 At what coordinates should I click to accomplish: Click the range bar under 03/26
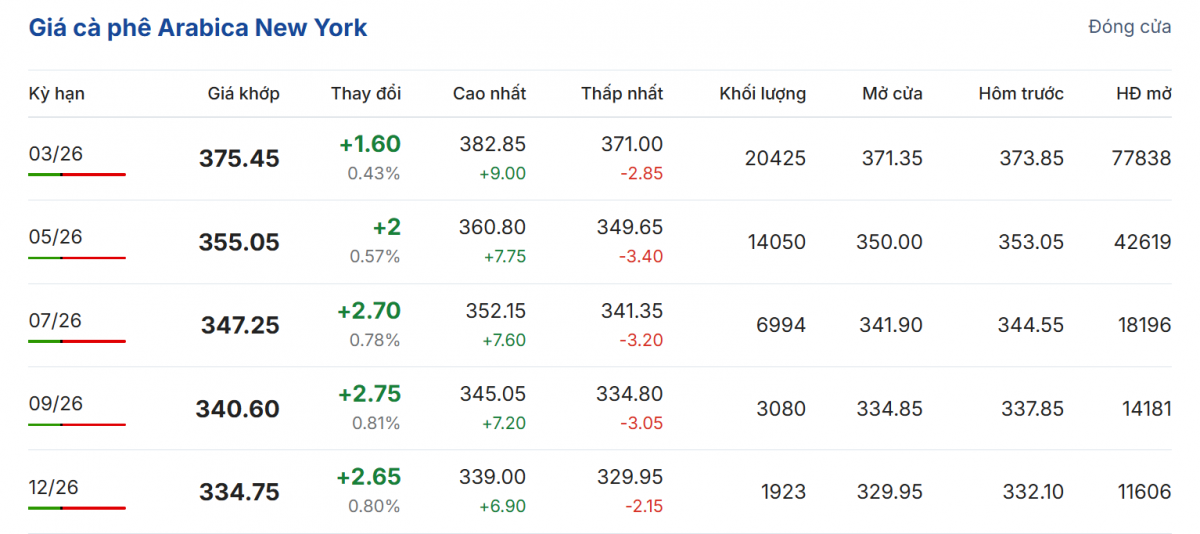click(x=77, y=175)
